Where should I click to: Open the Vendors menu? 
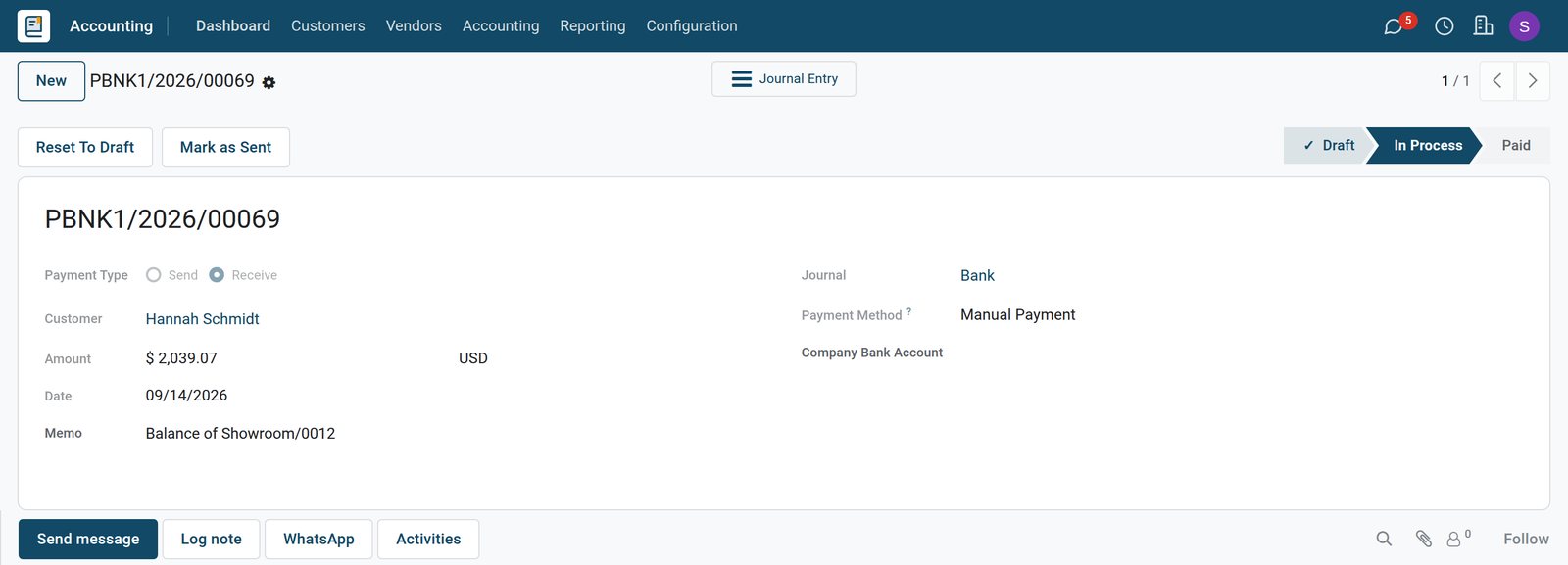[x=414, y=26]
